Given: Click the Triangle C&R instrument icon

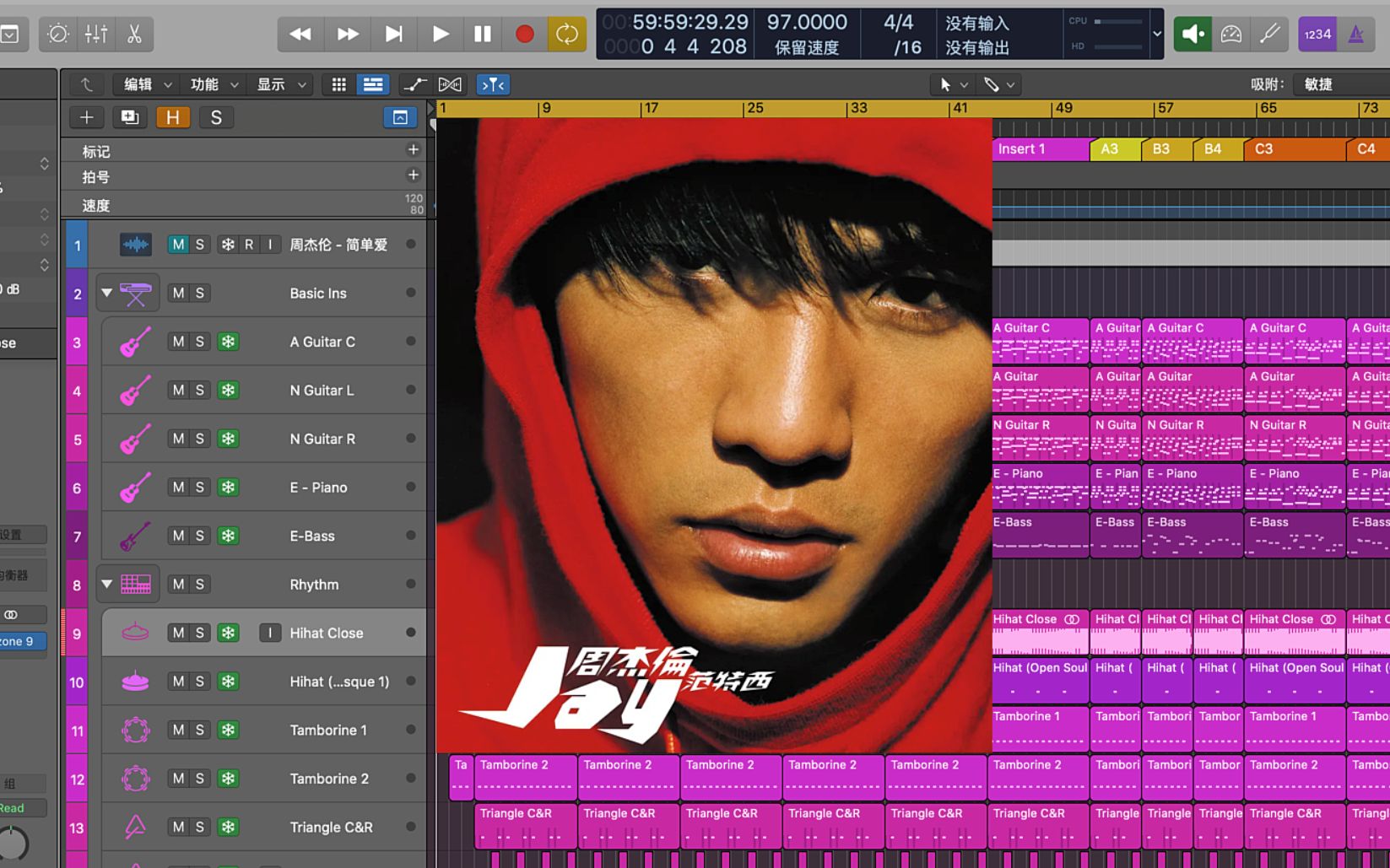Looking at the screenshot, I should coord(135,827).
